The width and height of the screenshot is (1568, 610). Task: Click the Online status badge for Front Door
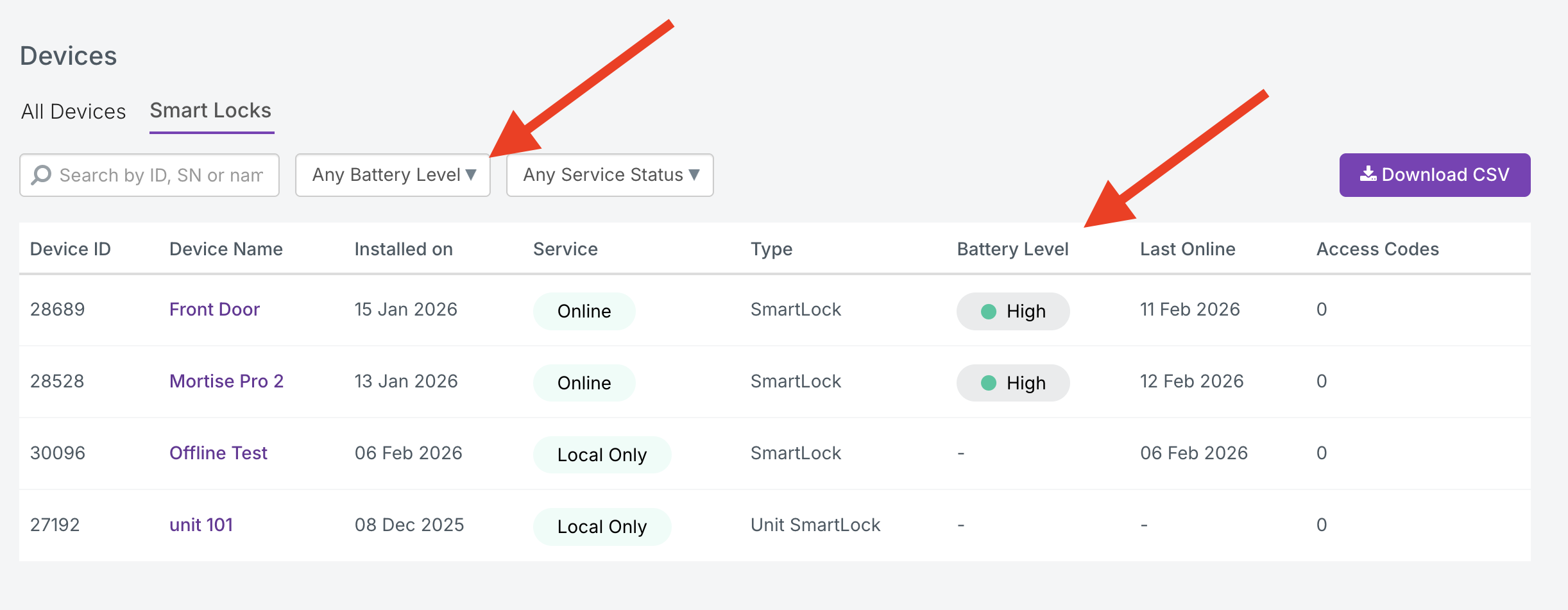pyautogui.click(x=584, y=312)
